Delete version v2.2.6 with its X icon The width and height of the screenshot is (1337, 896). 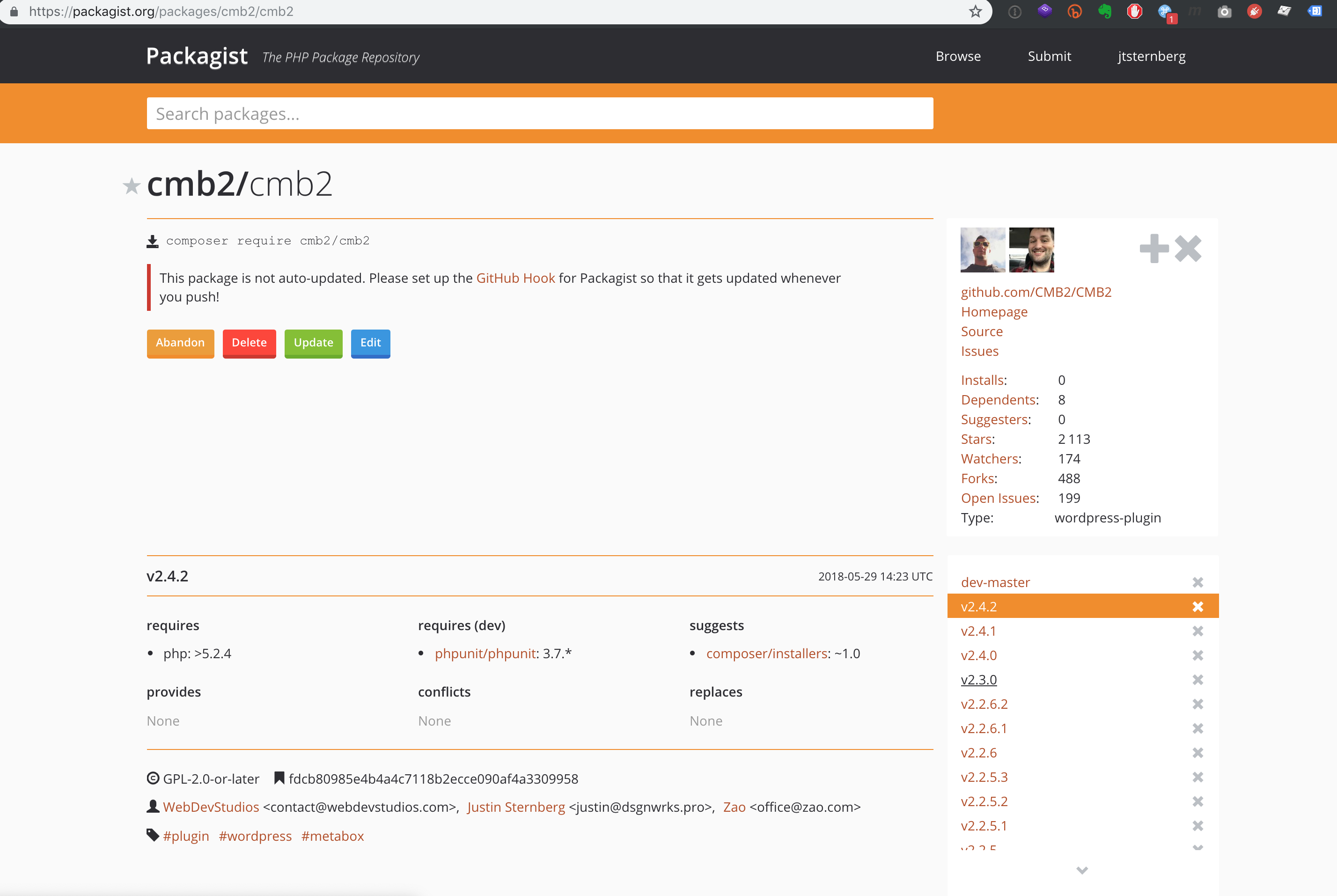tap(1198, 753)
